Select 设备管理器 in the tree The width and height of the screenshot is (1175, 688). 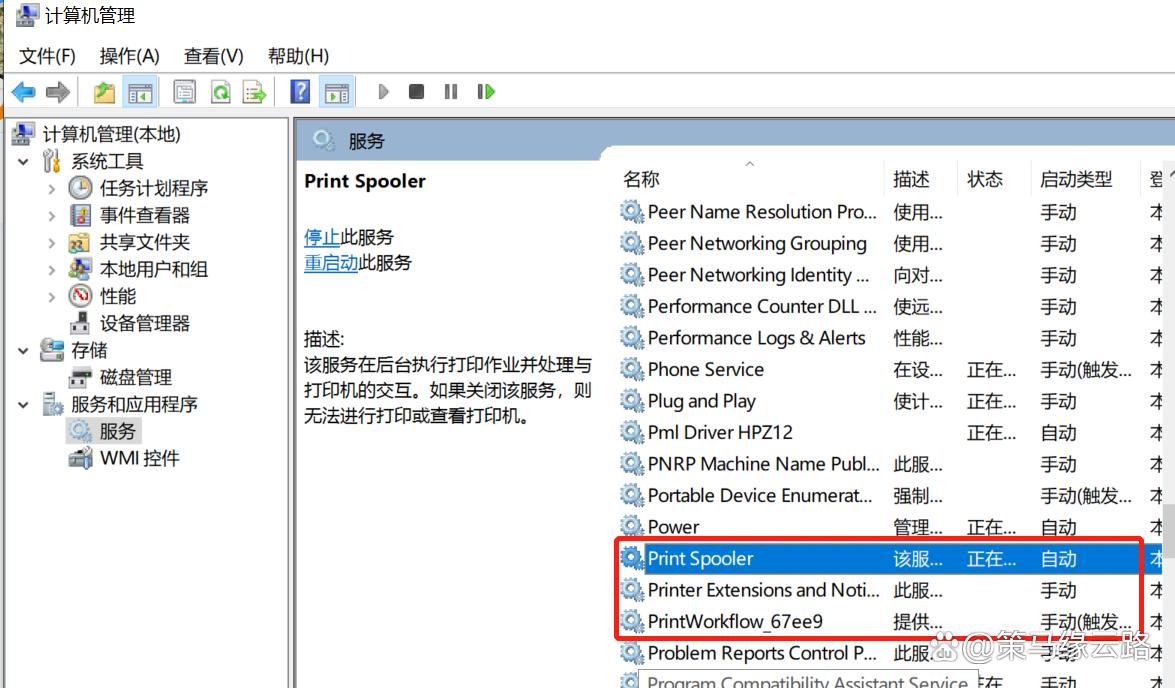click(x=145, y=323)
